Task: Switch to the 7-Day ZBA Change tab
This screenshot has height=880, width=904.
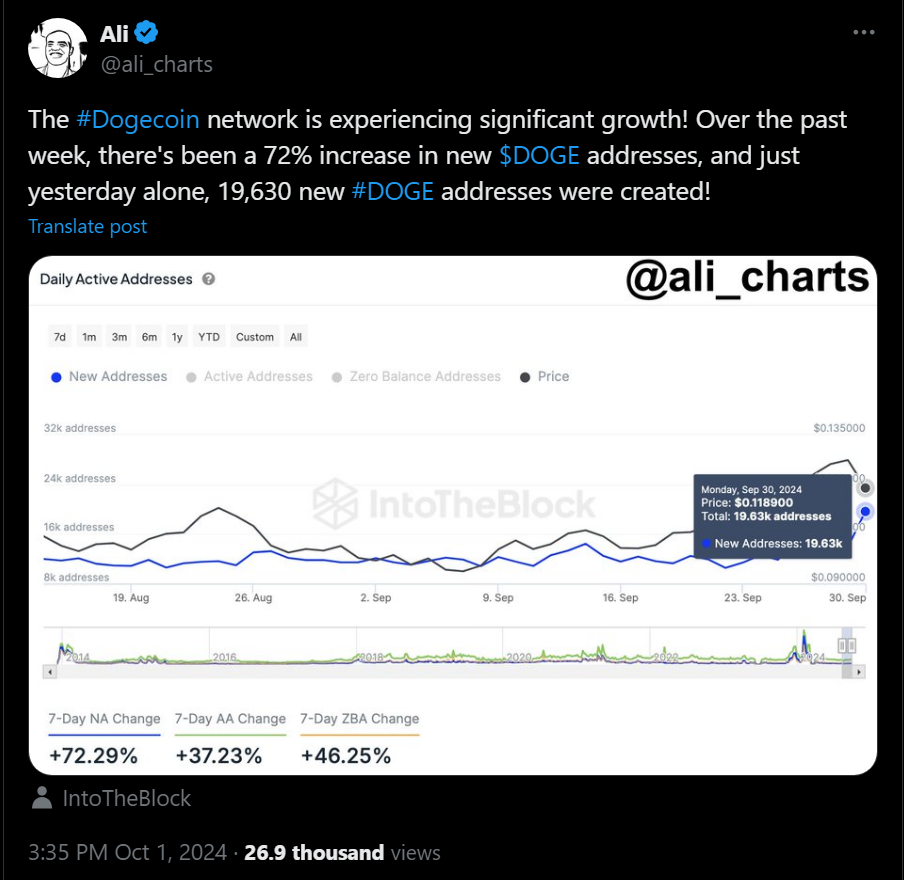Action: 360,719
